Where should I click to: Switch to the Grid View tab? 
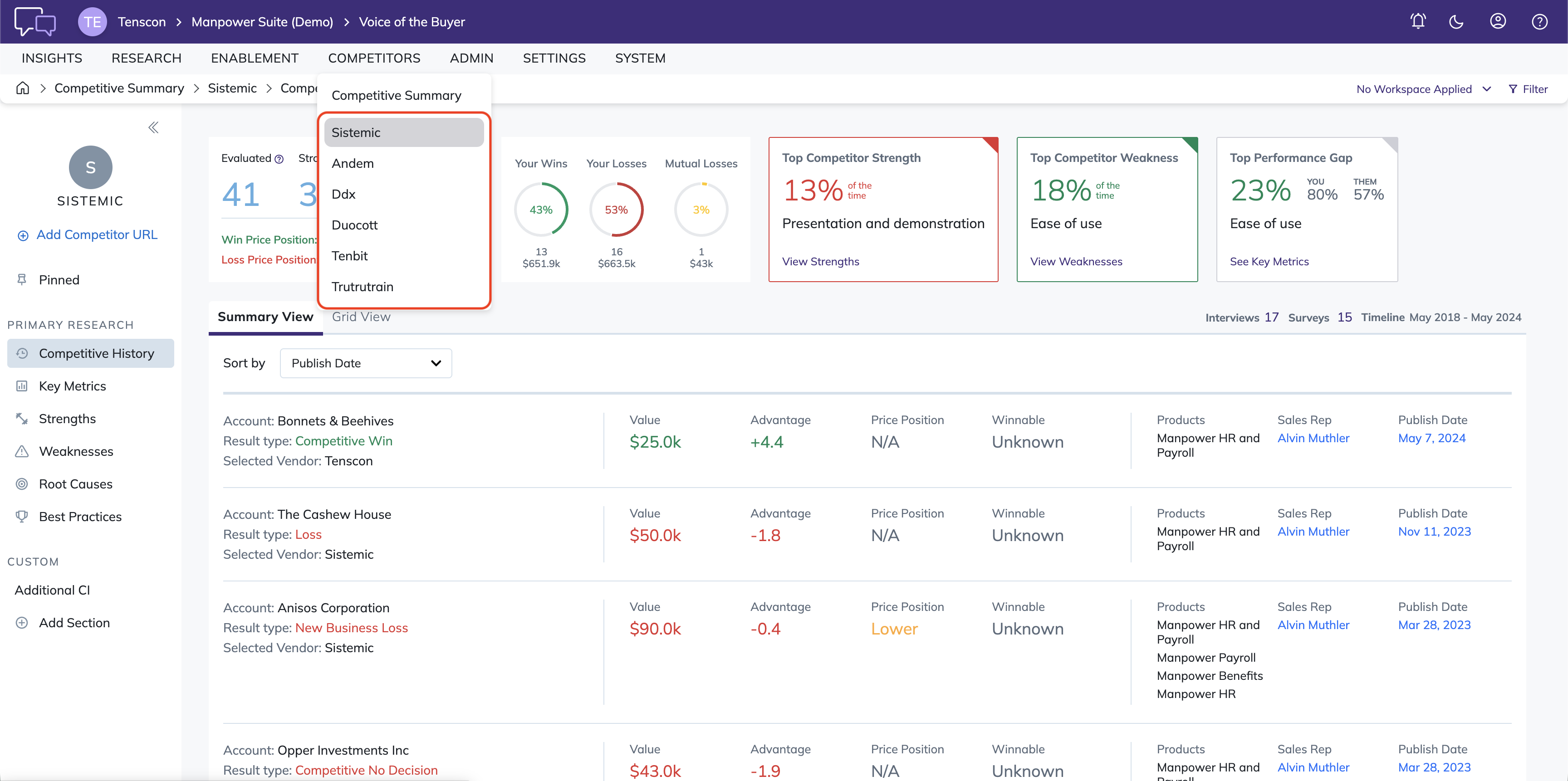click(x=361, y=317)
